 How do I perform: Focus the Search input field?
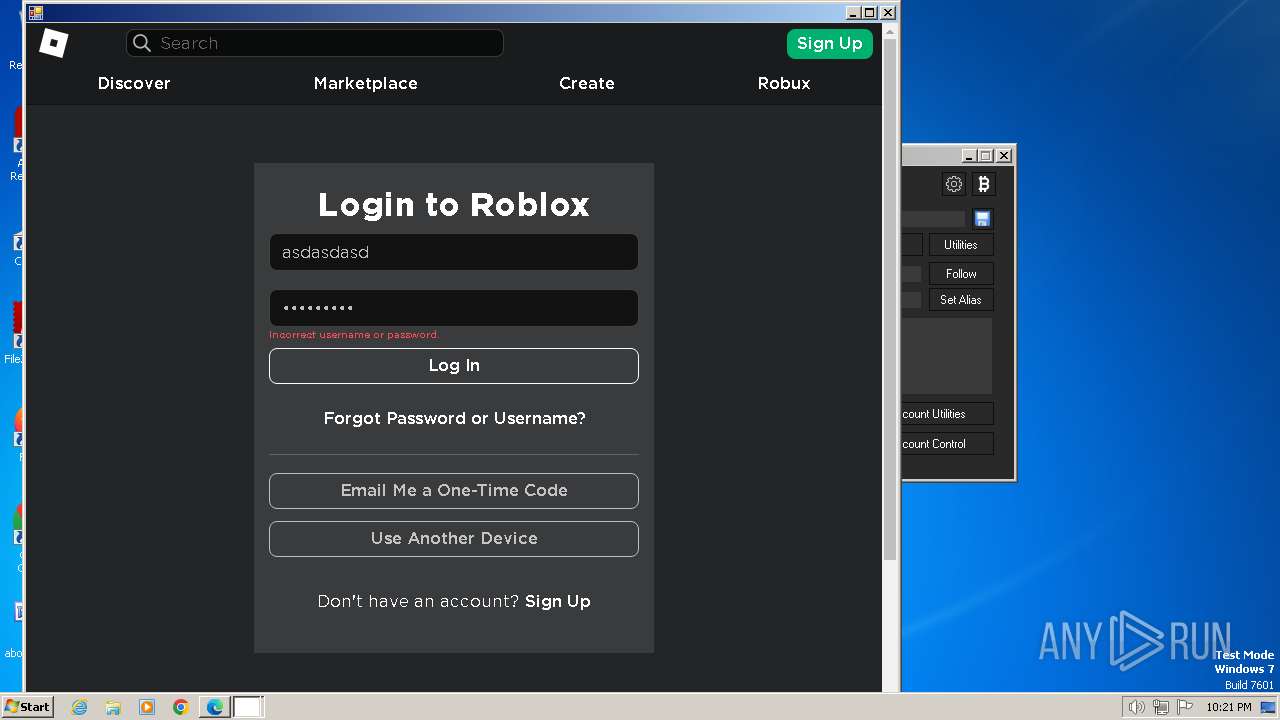tap(314, 43)
